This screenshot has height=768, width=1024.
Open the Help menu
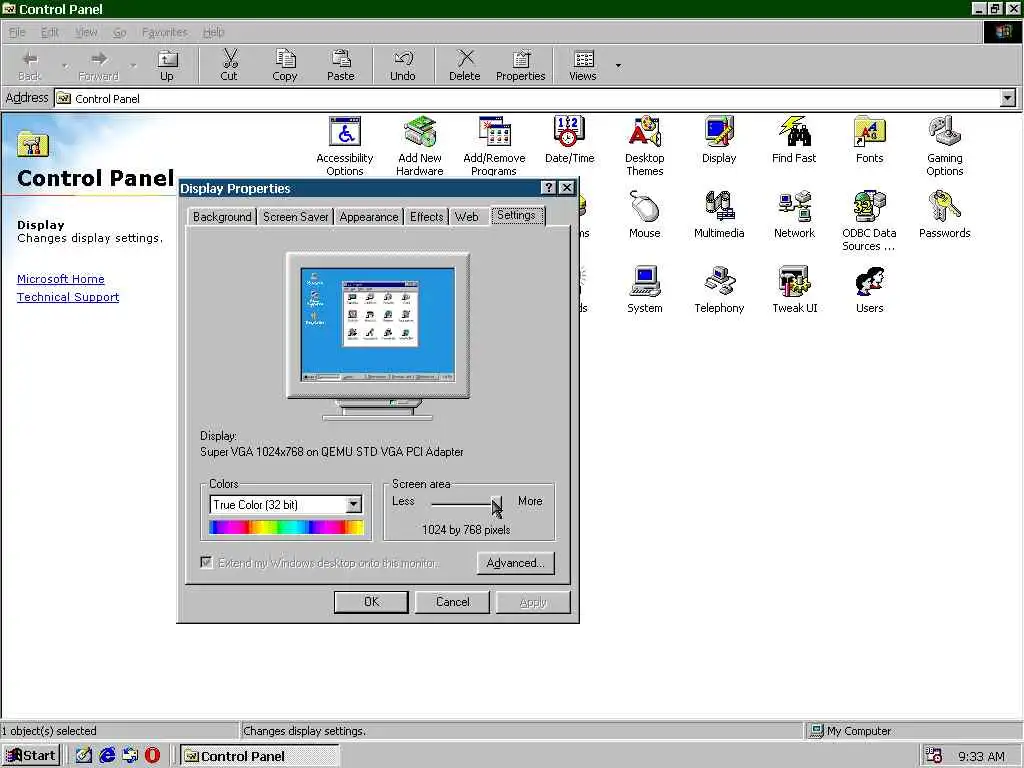click(214, 32)
